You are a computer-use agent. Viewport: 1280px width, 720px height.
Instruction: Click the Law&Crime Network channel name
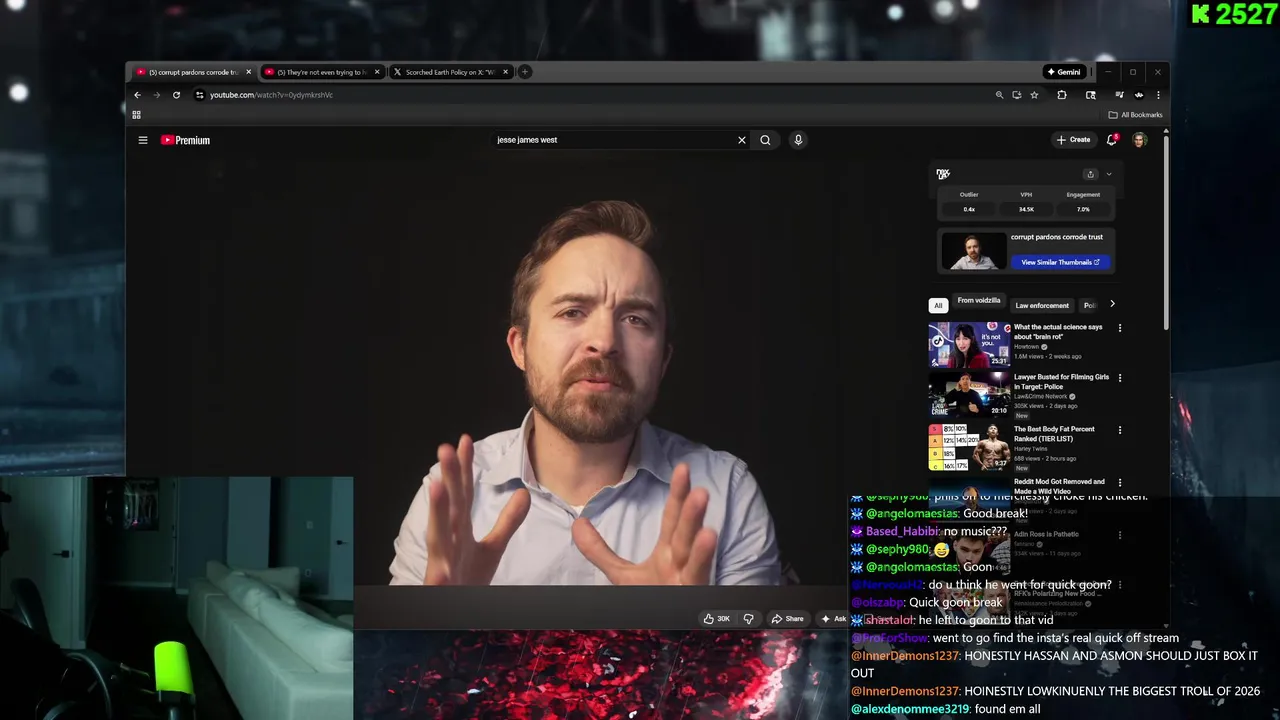tap(1041, 396)
